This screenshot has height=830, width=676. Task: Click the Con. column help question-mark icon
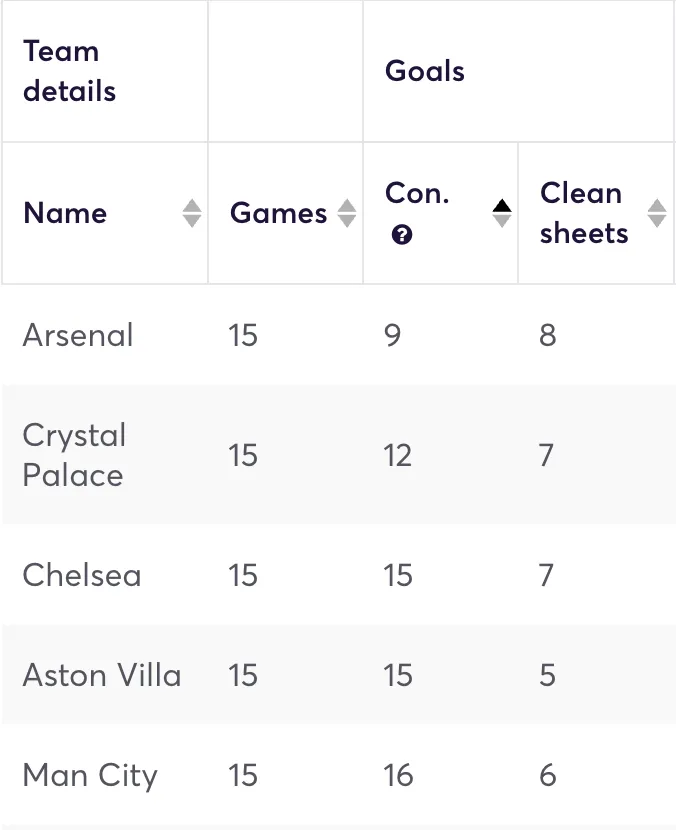[x=402, y=233]
